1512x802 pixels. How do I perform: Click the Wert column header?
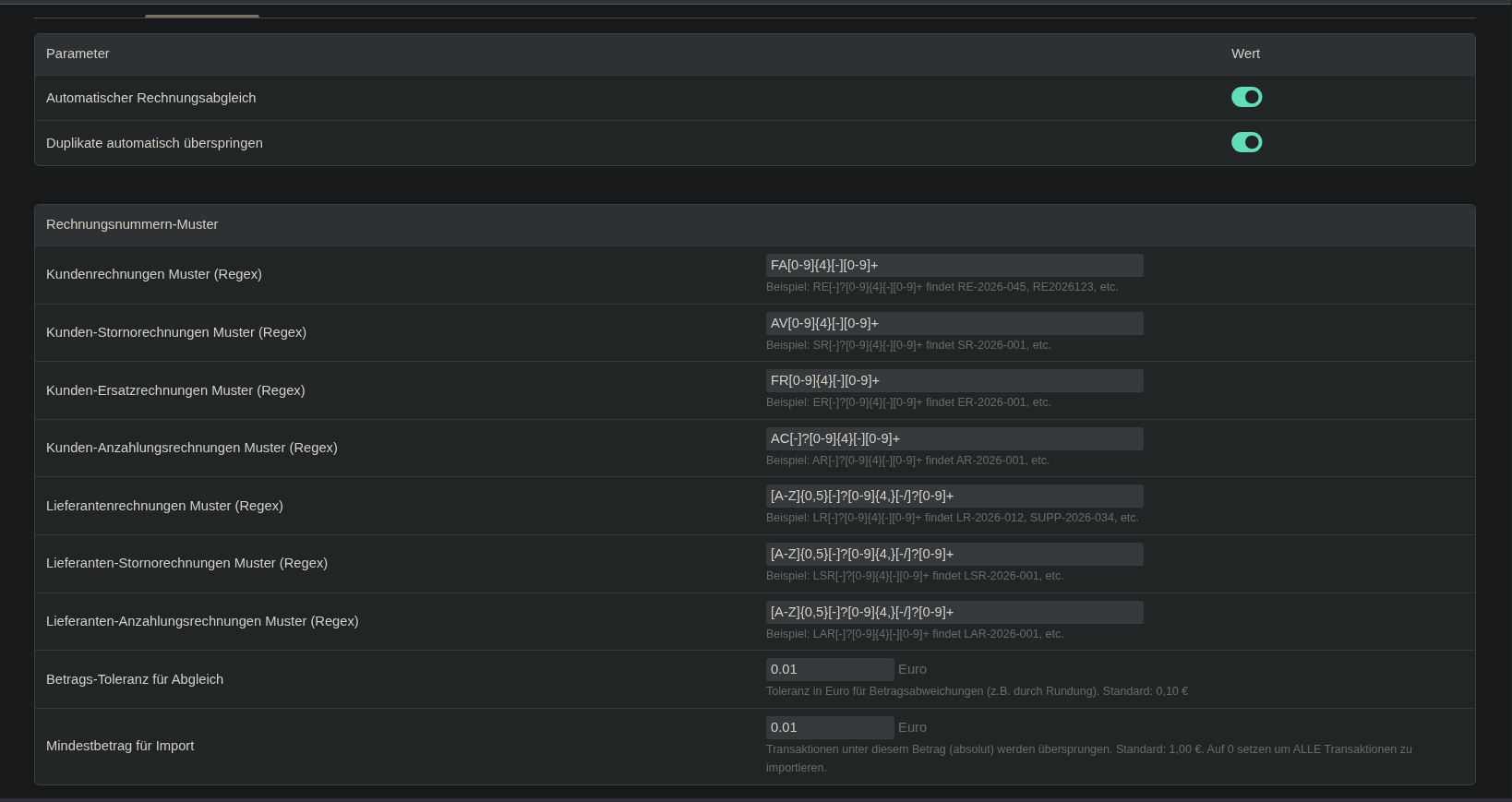pos(1245,54)
